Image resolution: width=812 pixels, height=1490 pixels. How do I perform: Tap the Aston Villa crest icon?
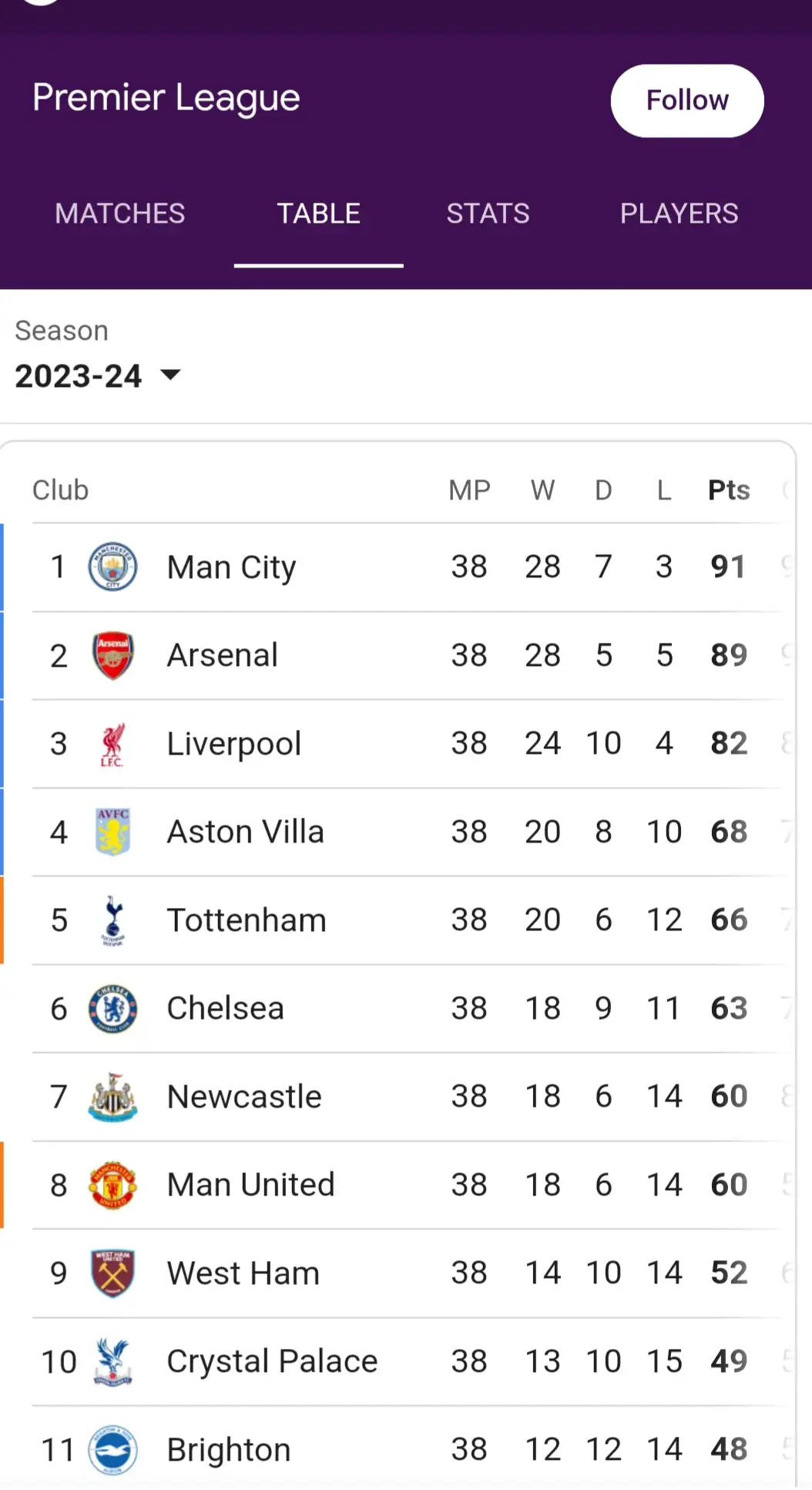pos(112,832)
